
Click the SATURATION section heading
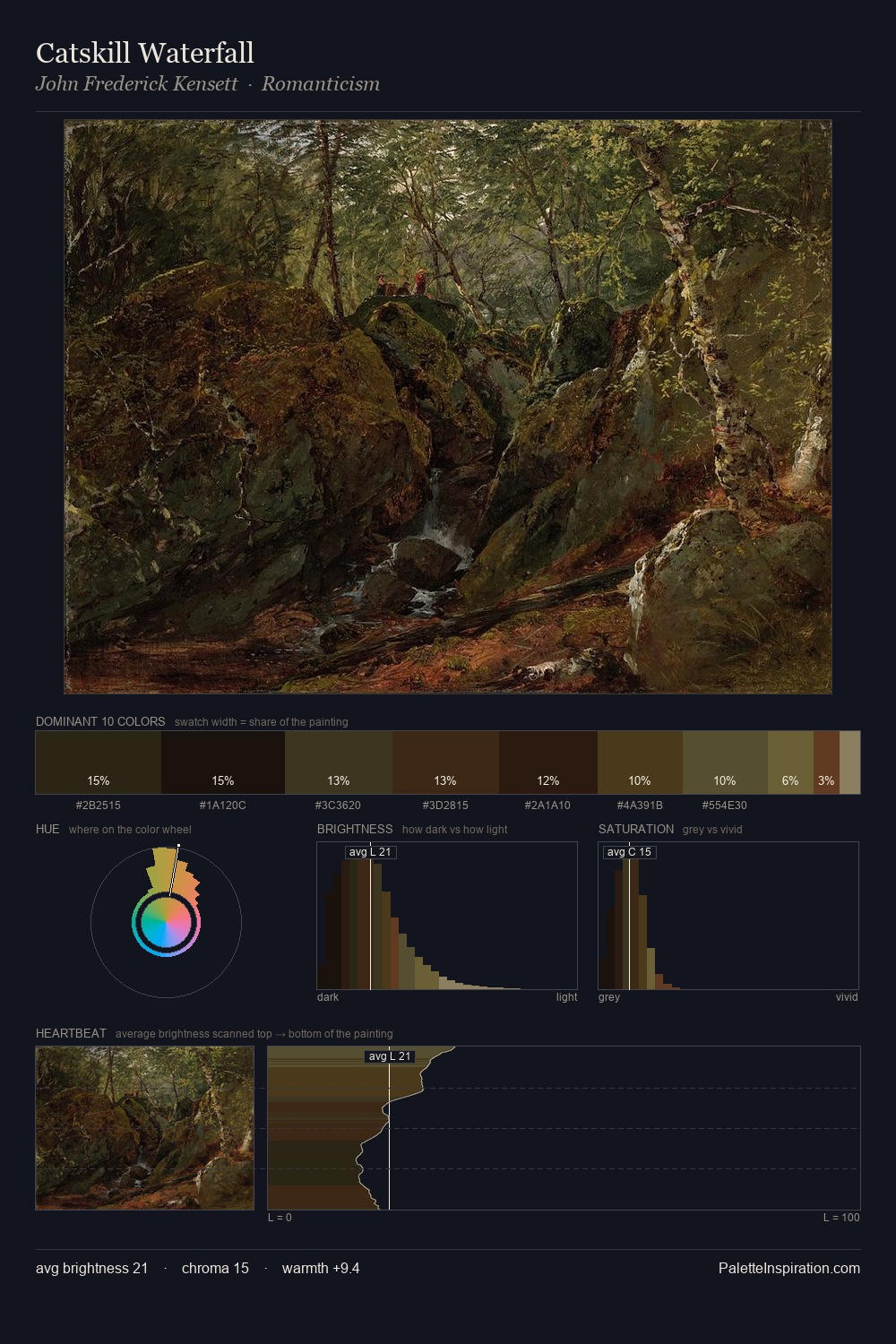point(636,829)
